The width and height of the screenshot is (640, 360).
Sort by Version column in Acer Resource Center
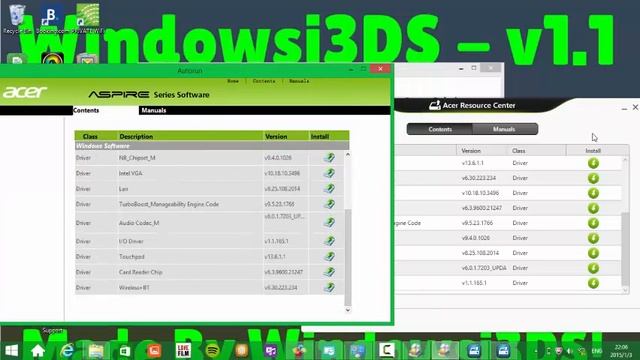click(482, 151)
